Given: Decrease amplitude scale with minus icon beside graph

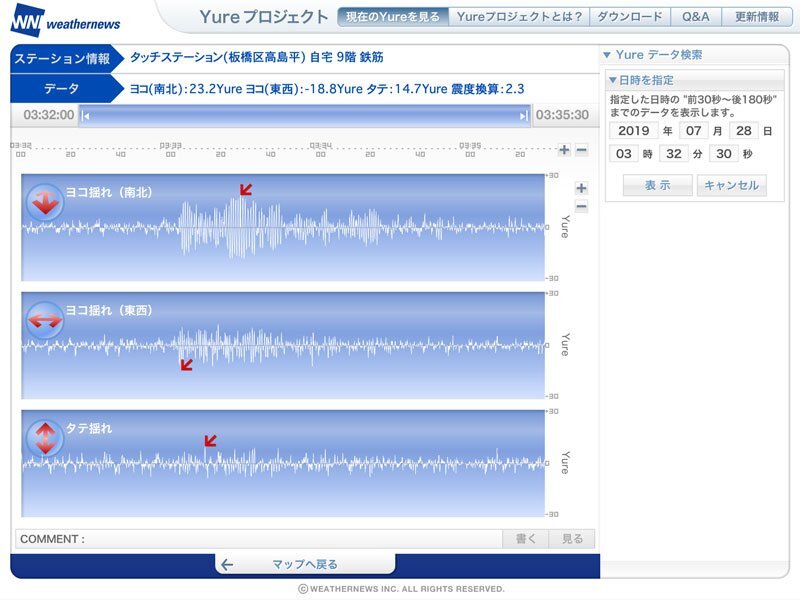Looking at the screenshot, I should coord(581,207).
